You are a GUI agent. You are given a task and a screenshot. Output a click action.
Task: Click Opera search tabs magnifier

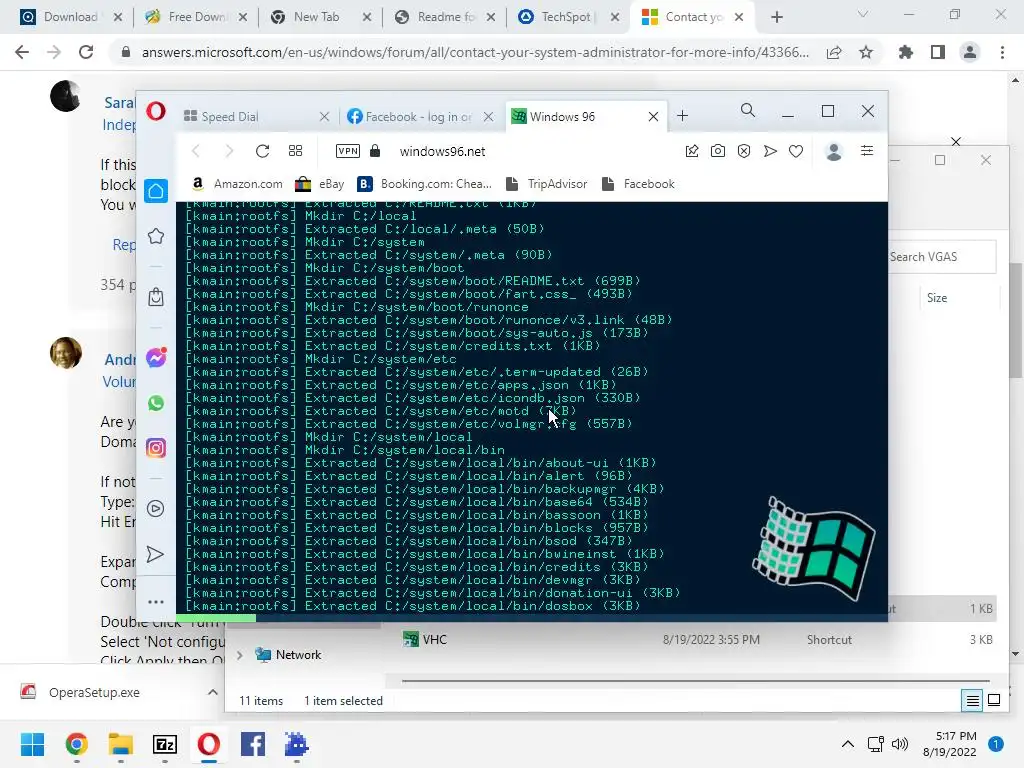748,110
